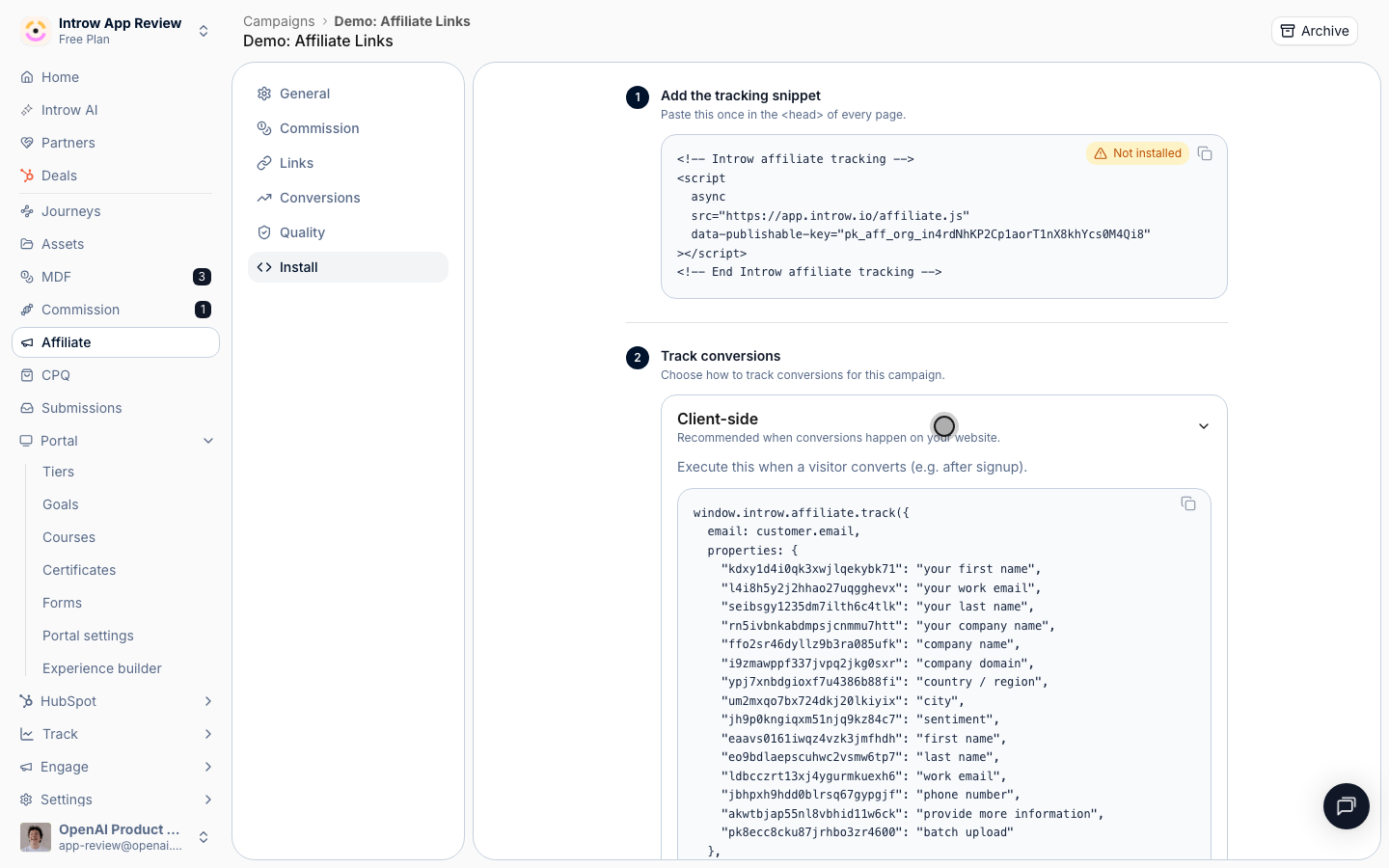Go to Campaigns breadcrumb
1389x868 pixels.
279,21
